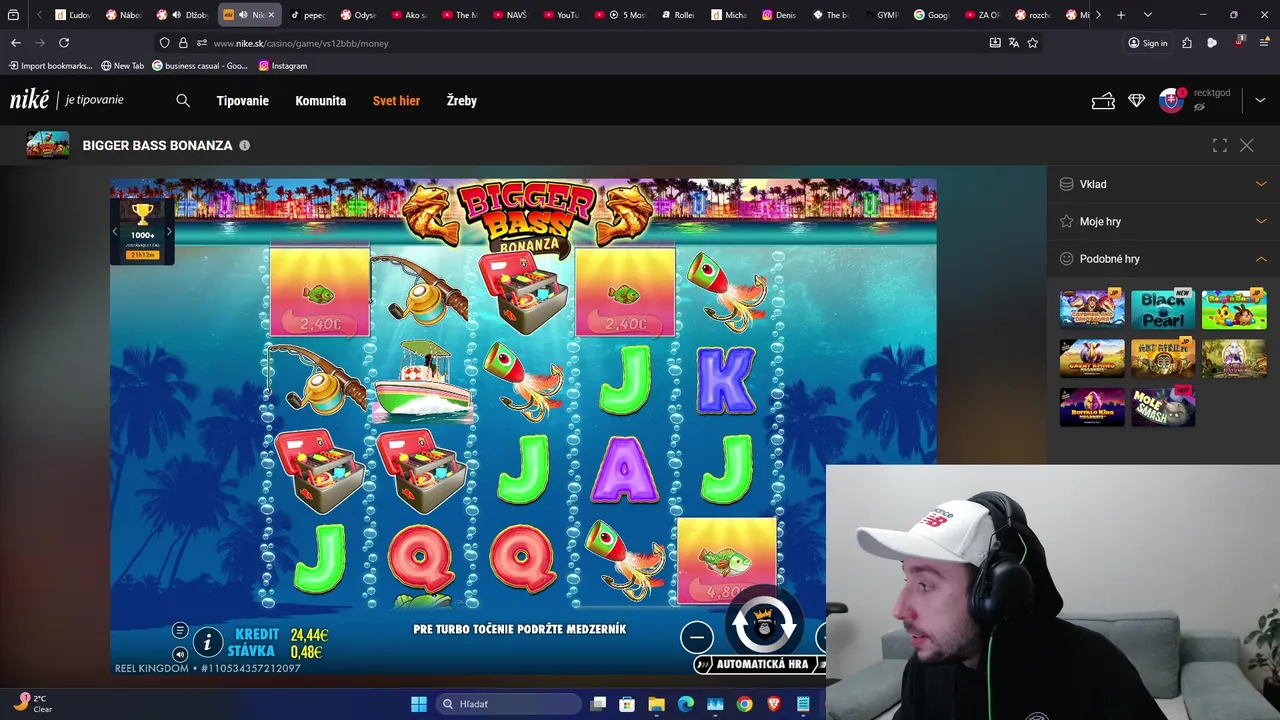Image resolution: width=1280 pixels, height=720 pixels.
Task: Bookmark this page with star icon
Action: 1033,43
